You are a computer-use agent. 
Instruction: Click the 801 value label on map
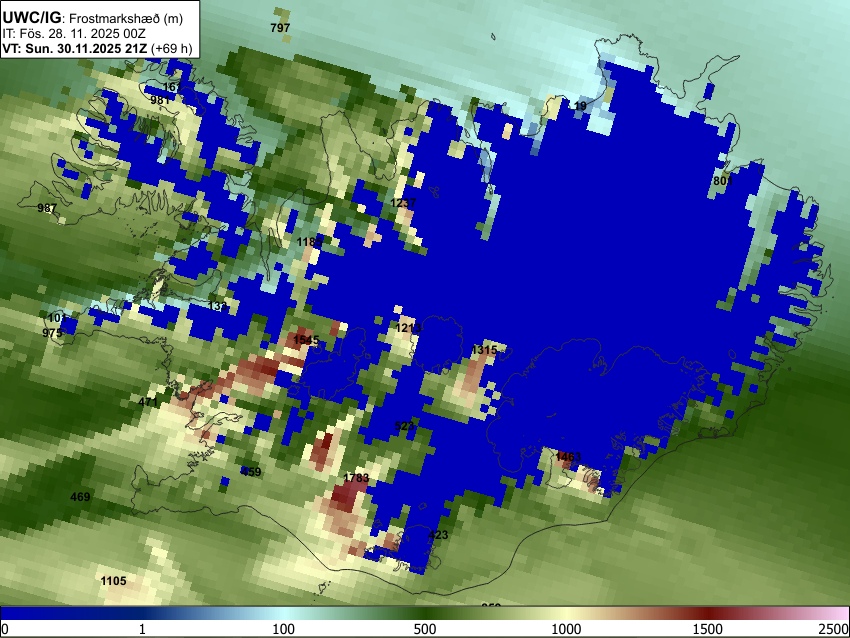(723, 181)
